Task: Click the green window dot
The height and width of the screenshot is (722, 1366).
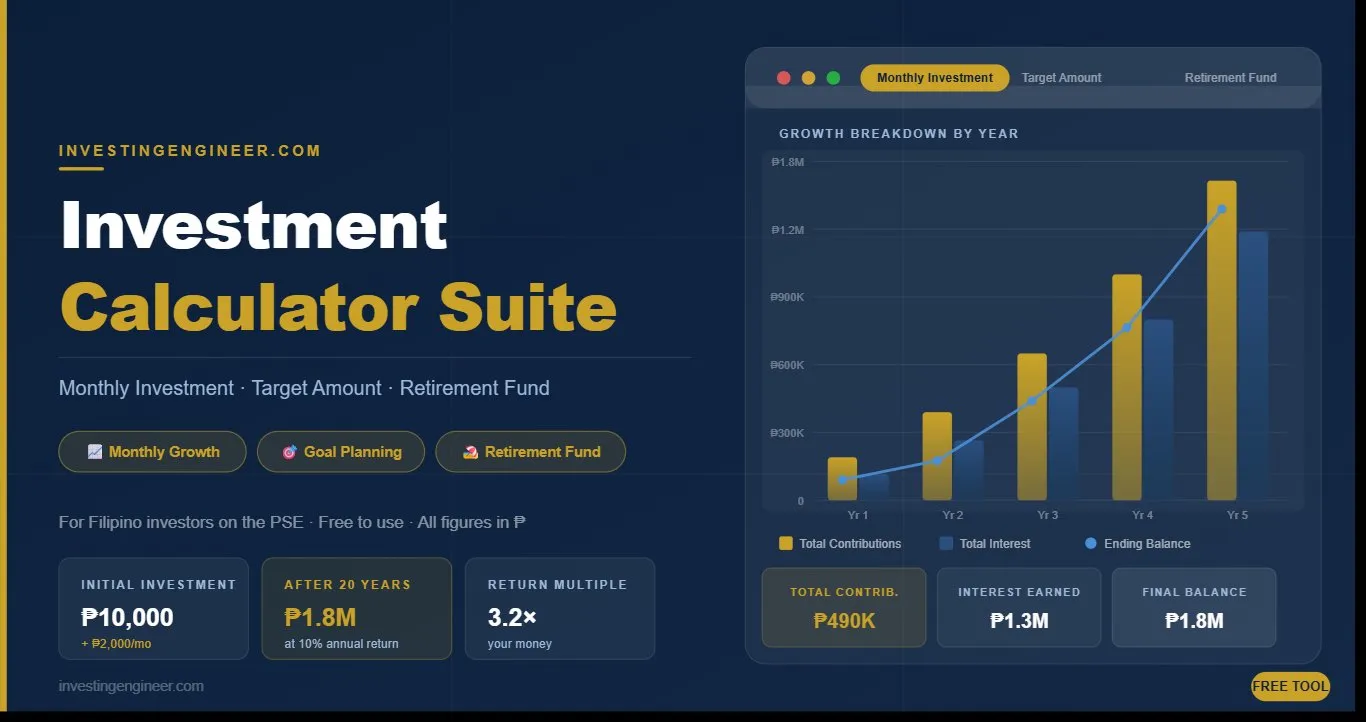Action: pos(833,78)
